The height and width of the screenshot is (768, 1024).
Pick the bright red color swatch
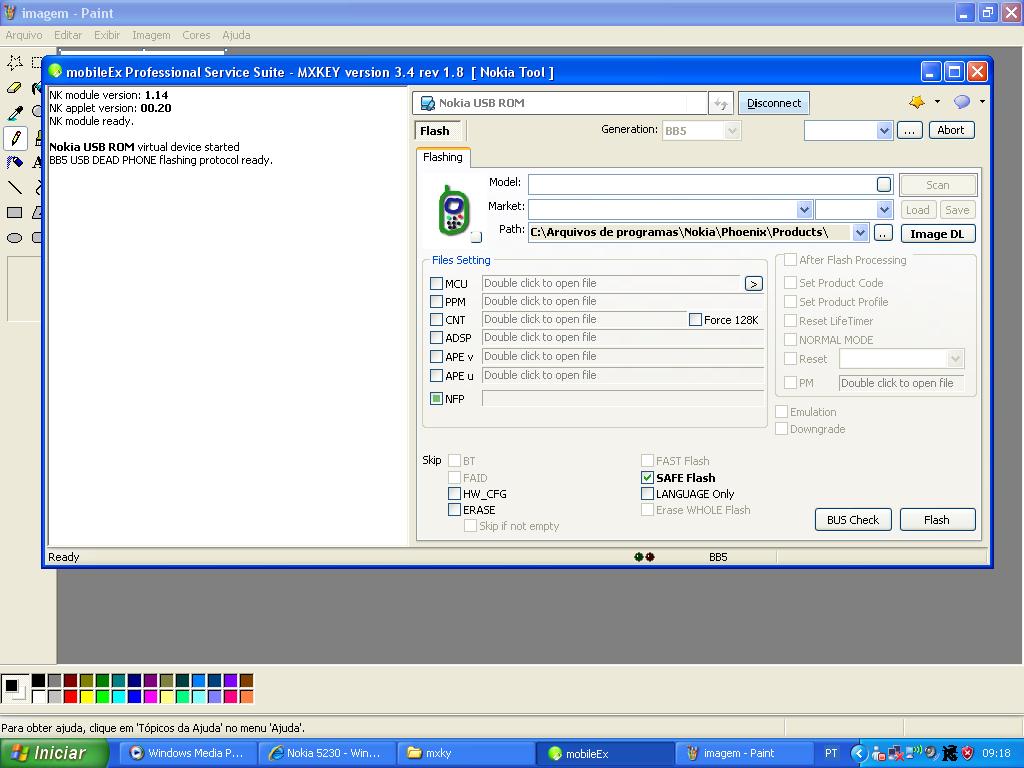(x=71, y=696)
